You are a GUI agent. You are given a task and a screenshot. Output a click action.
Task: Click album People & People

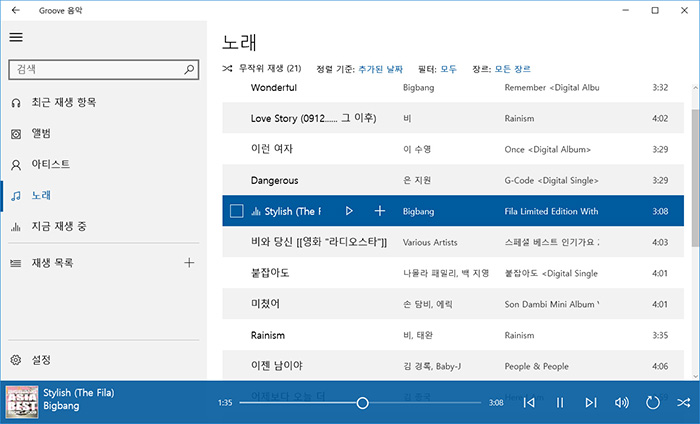[537, 366]
